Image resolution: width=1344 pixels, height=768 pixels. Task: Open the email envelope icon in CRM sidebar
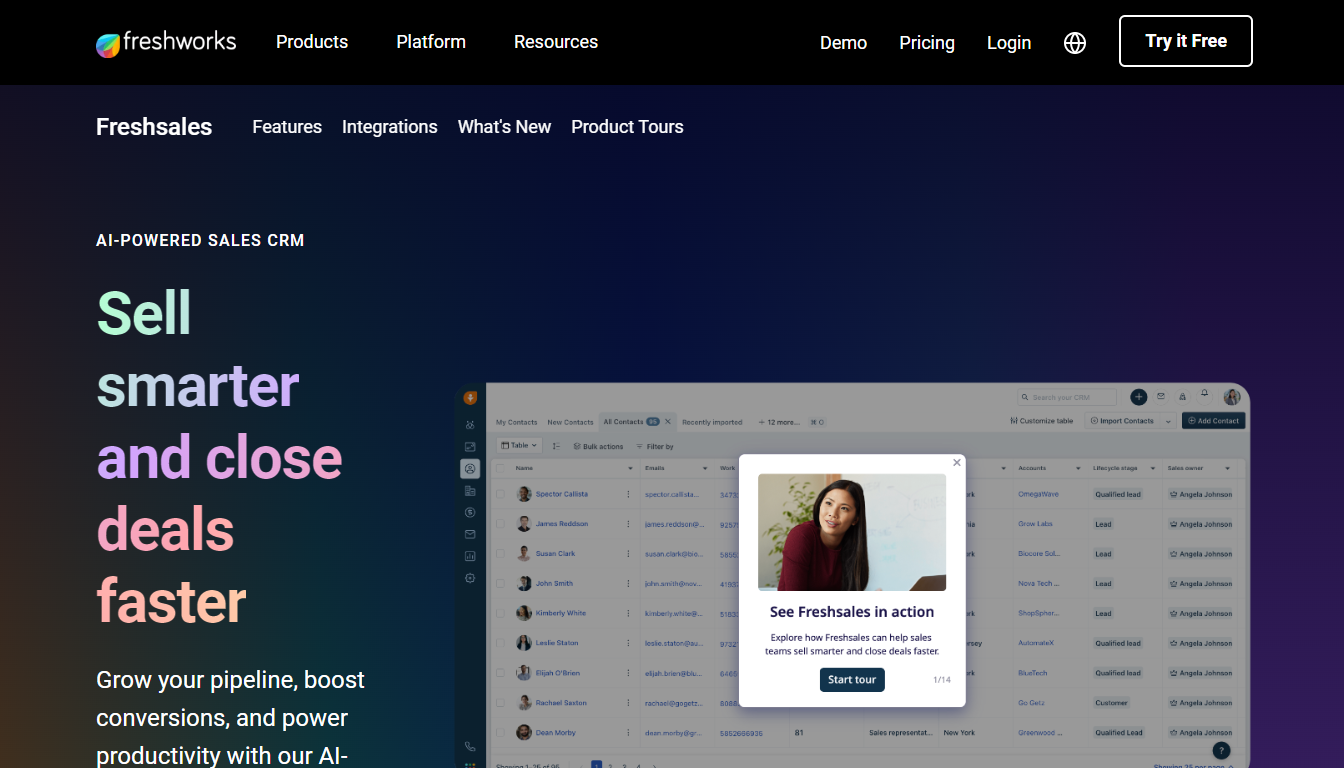point(470,534)
